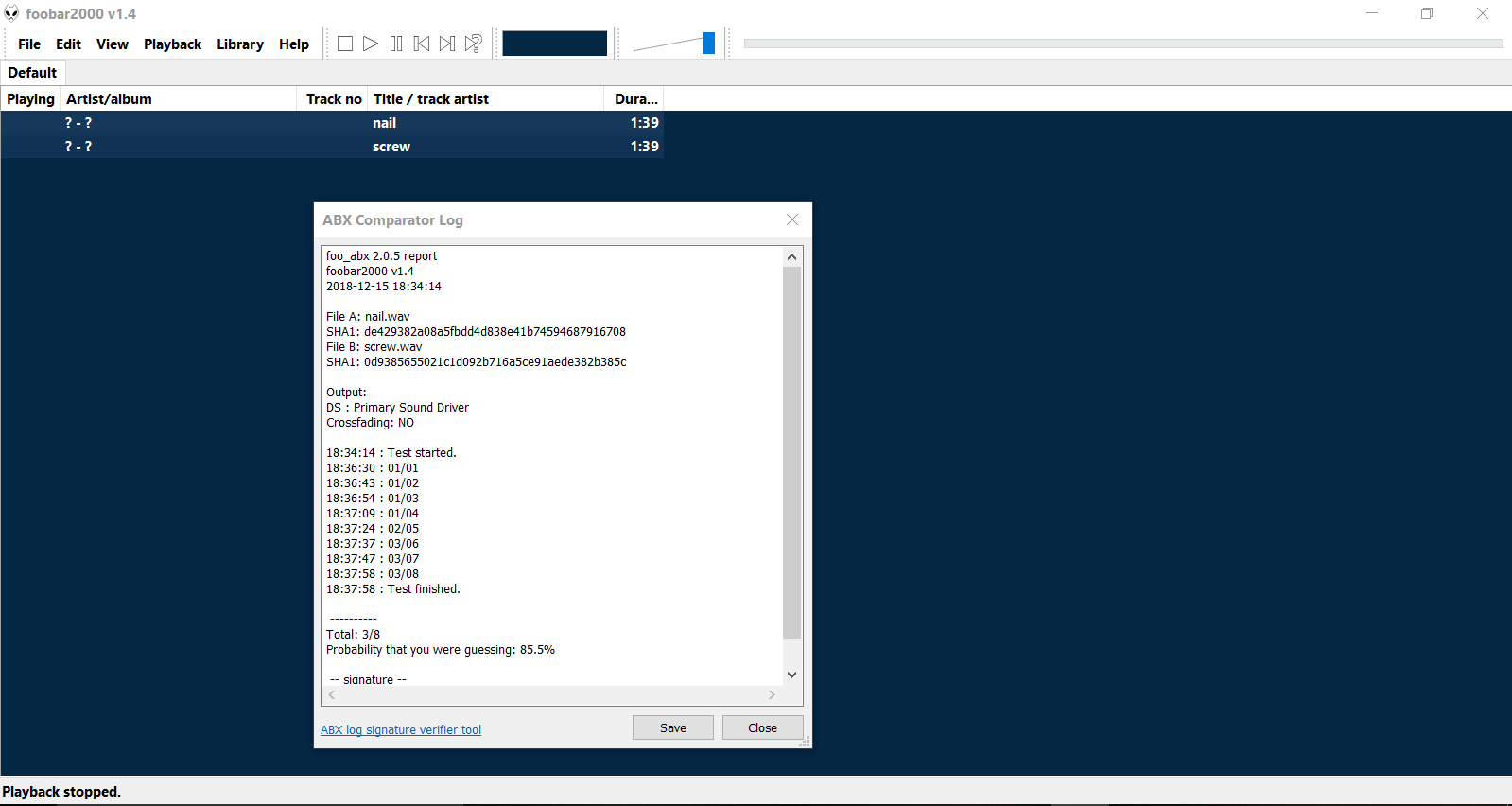
Task: Open the ABX log signature verifier tool link
Action: (401, 730)
